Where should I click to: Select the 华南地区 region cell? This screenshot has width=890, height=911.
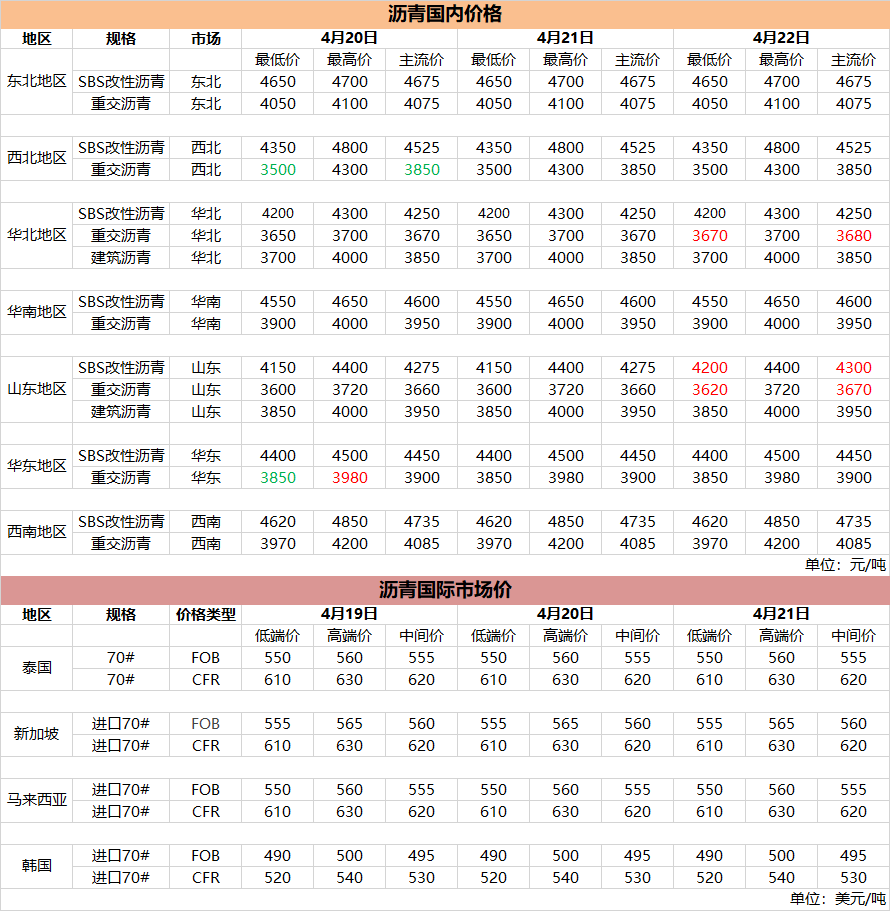click(37, 312)
